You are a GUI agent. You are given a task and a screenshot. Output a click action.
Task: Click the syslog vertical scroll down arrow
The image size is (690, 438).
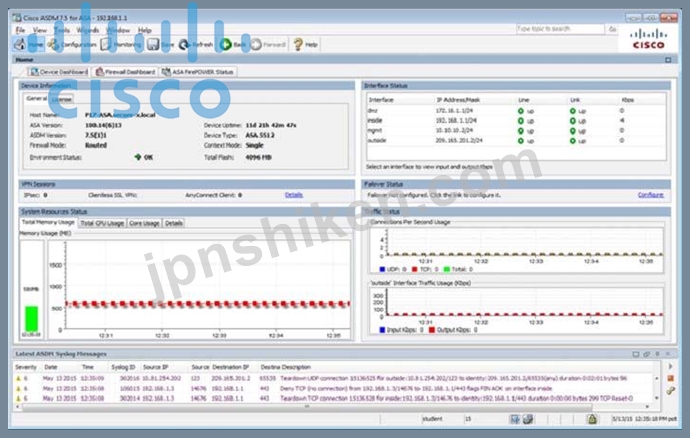click(x=657, y=398)
